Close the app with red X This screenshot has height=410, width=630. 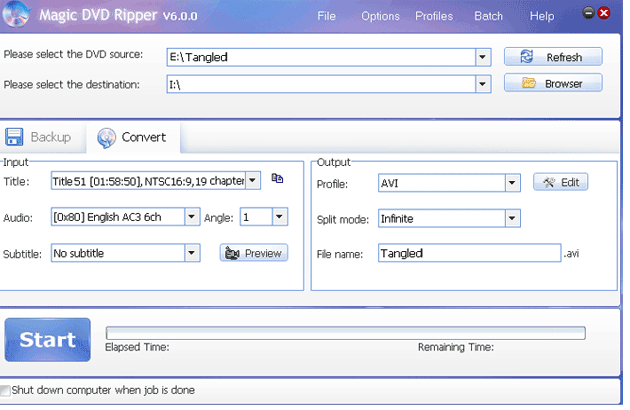click(603, 13)
